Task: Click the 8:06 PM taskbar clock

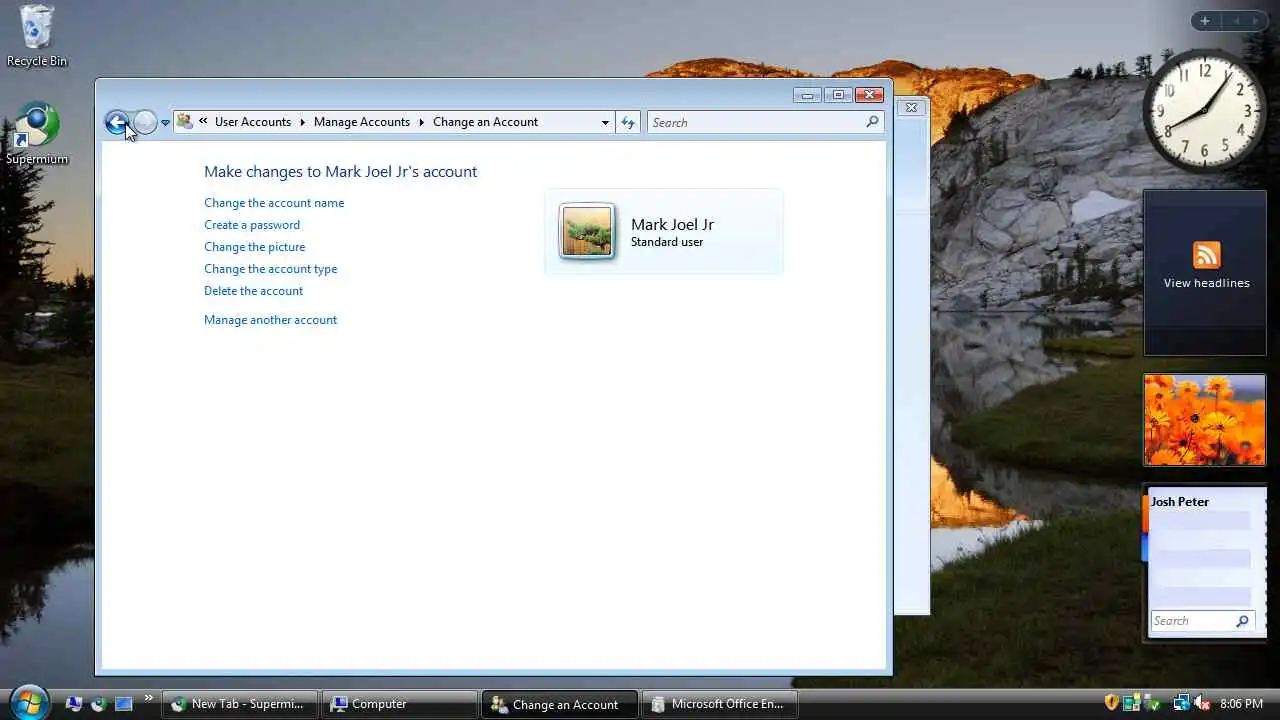Action: (1241, 704)
